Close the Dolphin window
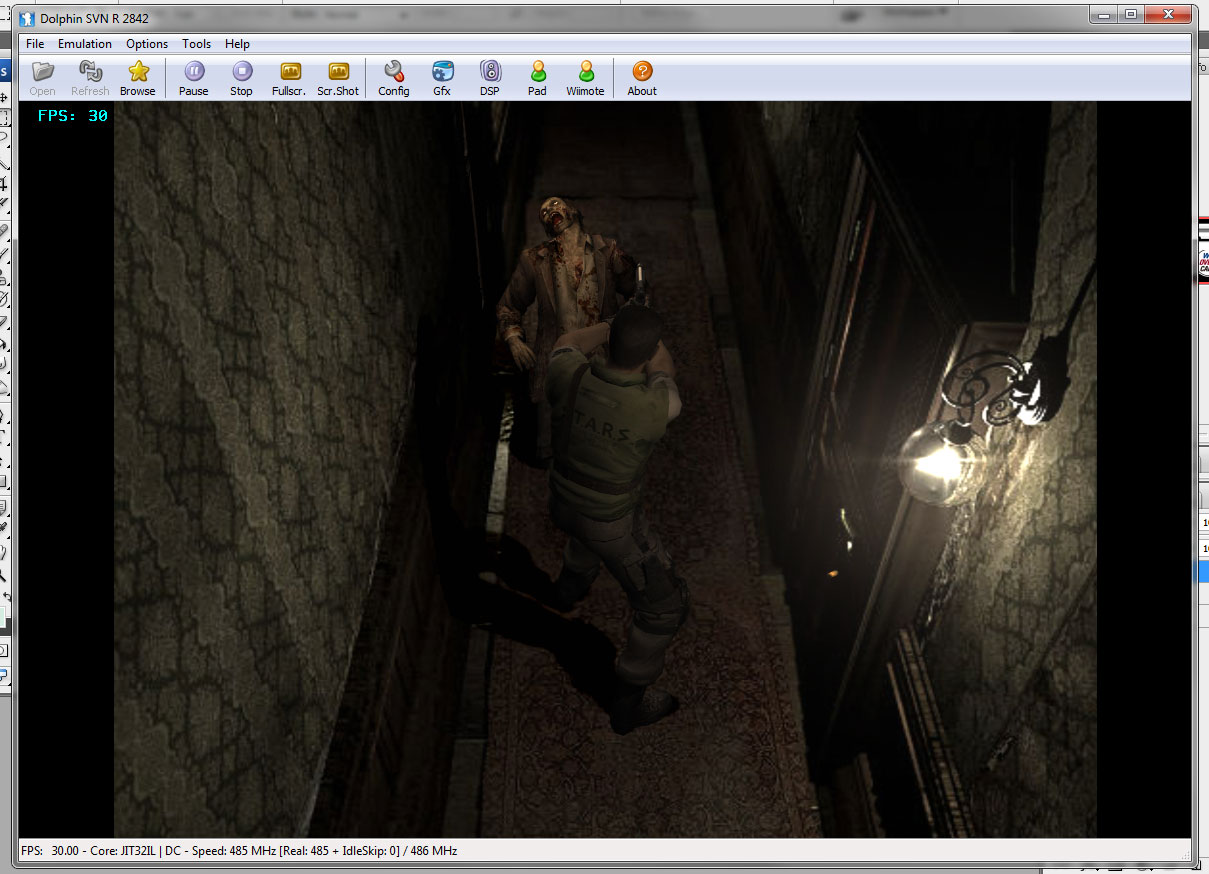The image size is (1209, 874). [x=1167, y=14]
